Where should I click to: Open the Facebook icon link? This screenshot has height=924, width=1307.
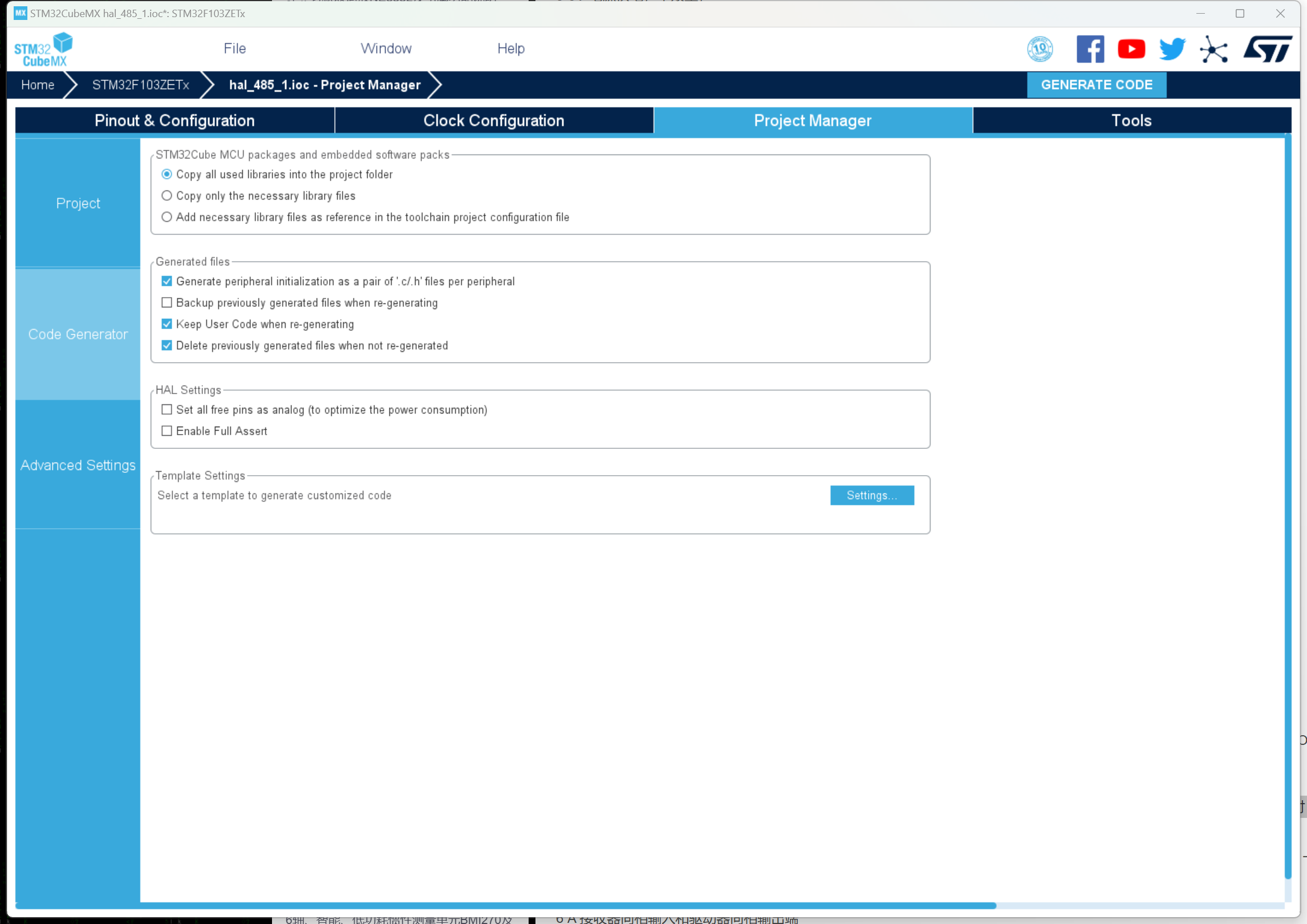click(1089, 49)
